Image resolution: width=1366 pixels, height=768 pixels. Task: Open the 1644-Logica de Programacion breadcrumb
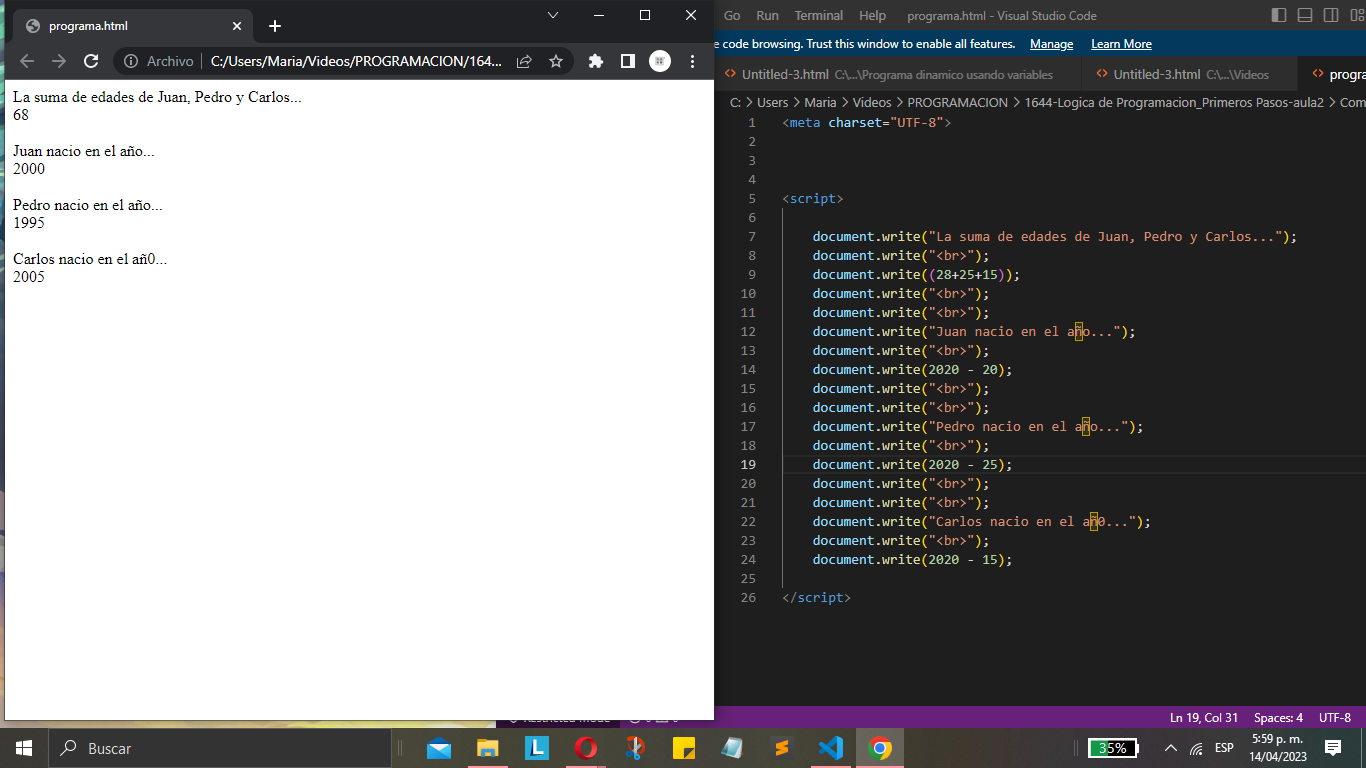(x=1174, y=102)
